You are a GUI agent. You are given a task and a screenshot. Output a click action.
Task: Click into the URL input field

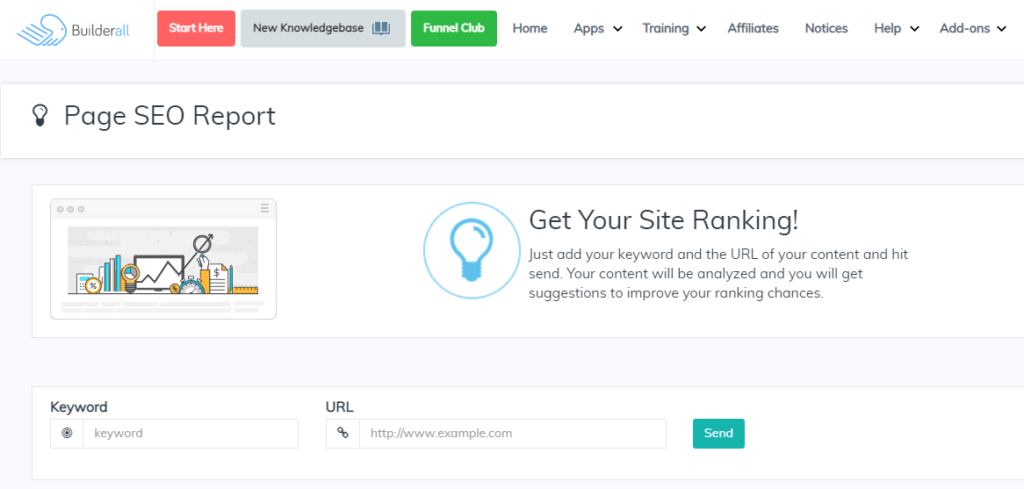click(x=512, y=434)
